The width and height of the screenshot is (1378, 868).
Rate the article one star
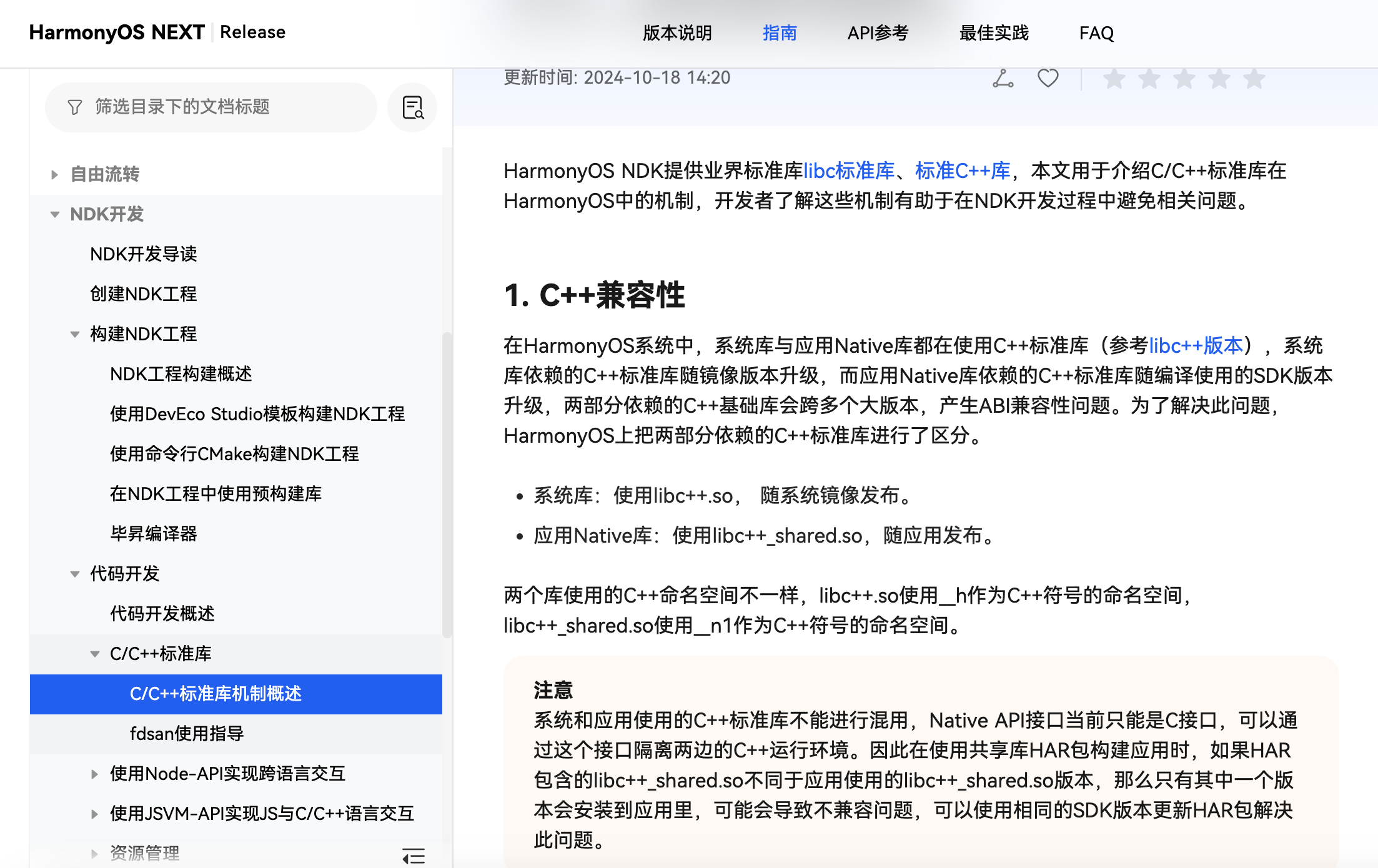click(1114, 79)
